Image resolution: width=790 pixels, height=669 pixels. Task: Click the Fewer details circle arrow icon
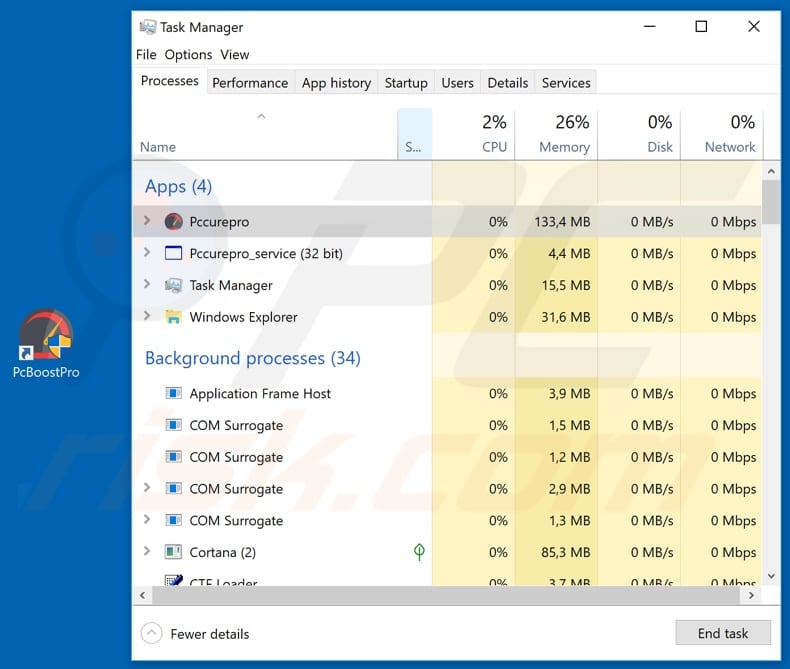coord(152,633)
